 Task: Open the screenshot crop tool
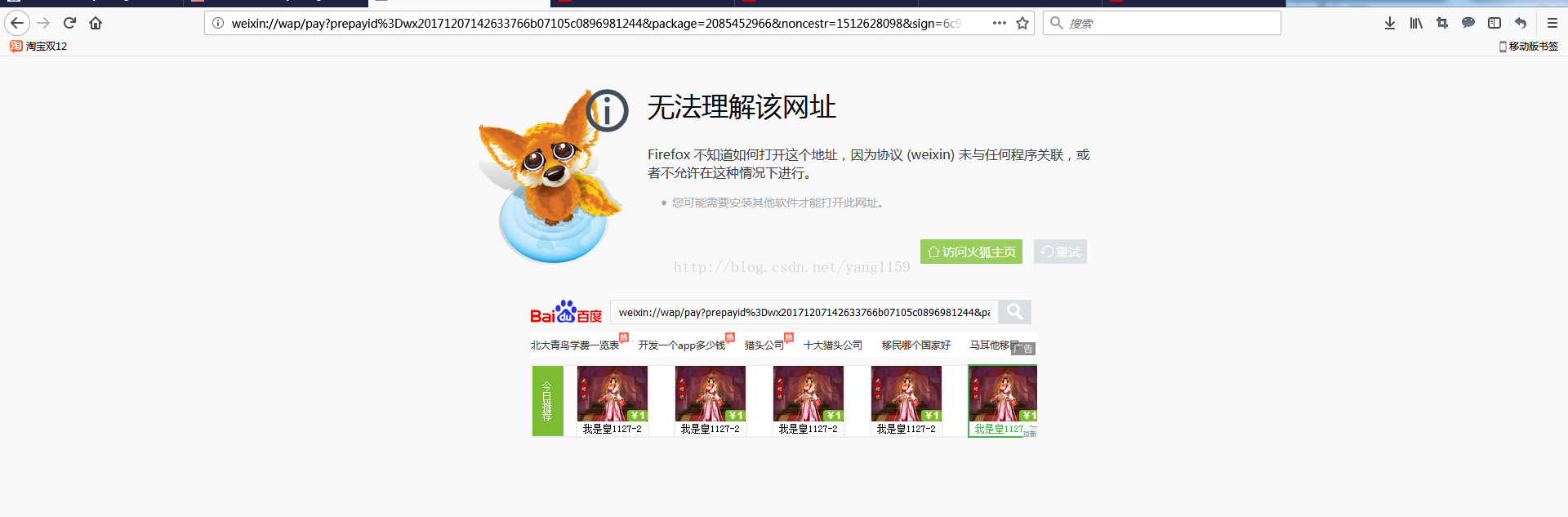[x=1442, y=23]
